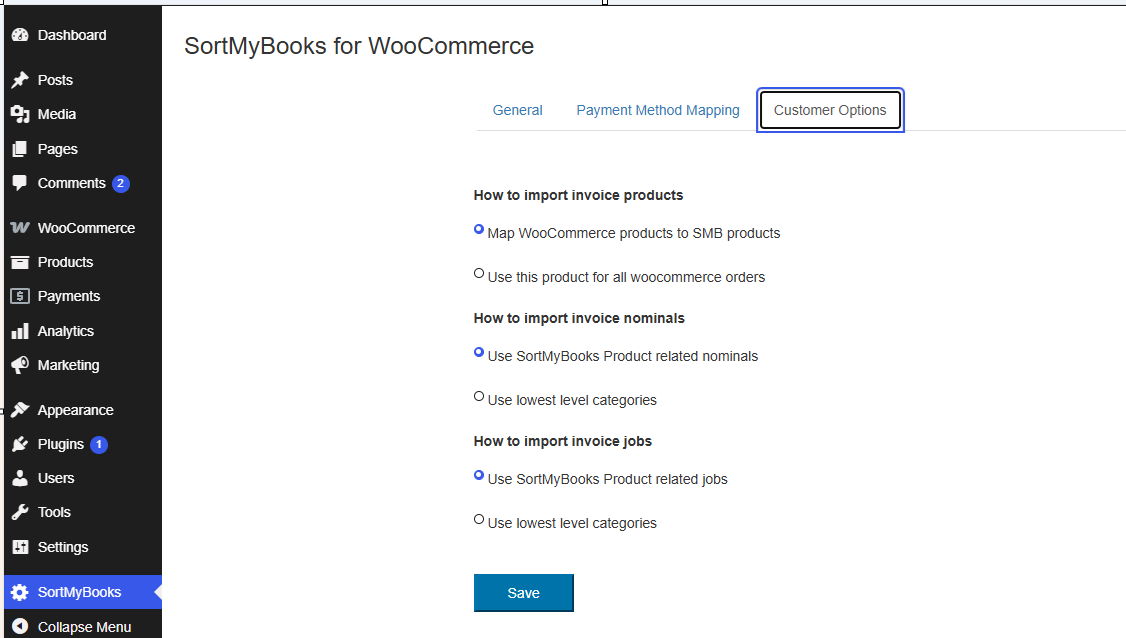
Task: Click the Comments speech bubble icon
Action: [x=20, y=183]
